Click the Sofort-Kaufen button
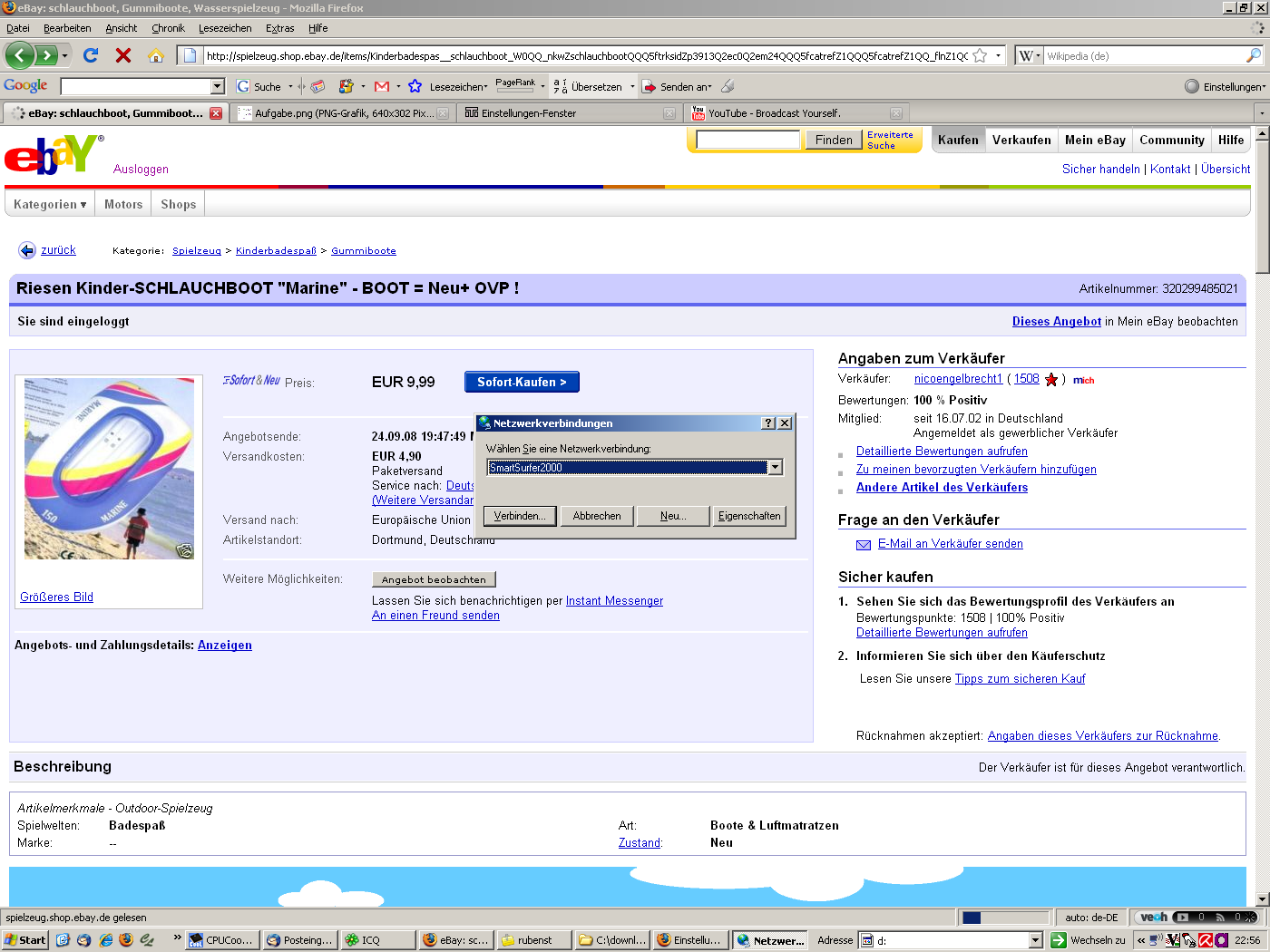Viewport: 1270px width, 952px height. coord(522,382)
